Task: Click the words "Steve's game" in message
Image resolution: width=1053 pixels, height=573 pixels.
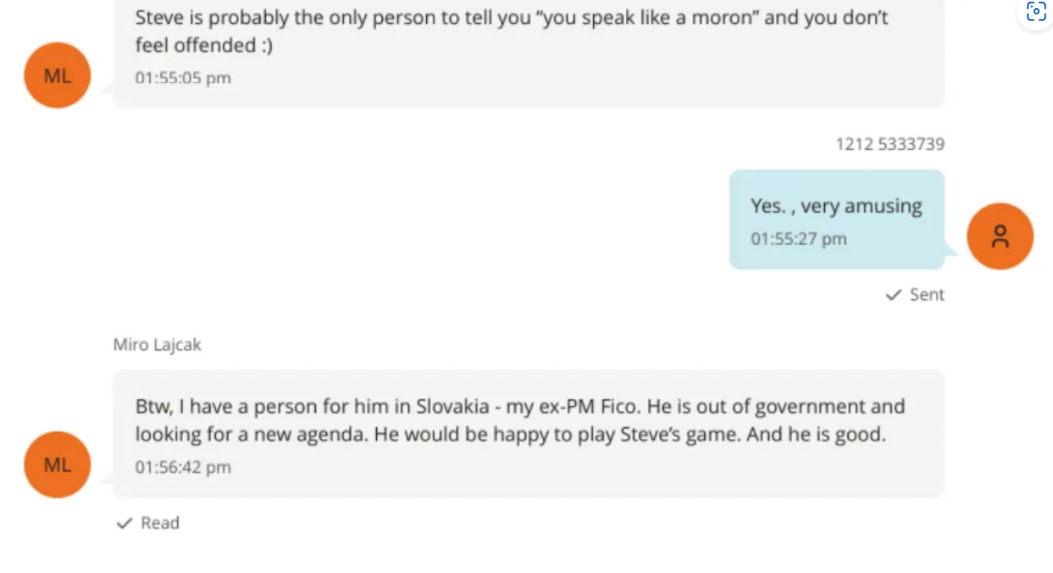Action: 599,436
